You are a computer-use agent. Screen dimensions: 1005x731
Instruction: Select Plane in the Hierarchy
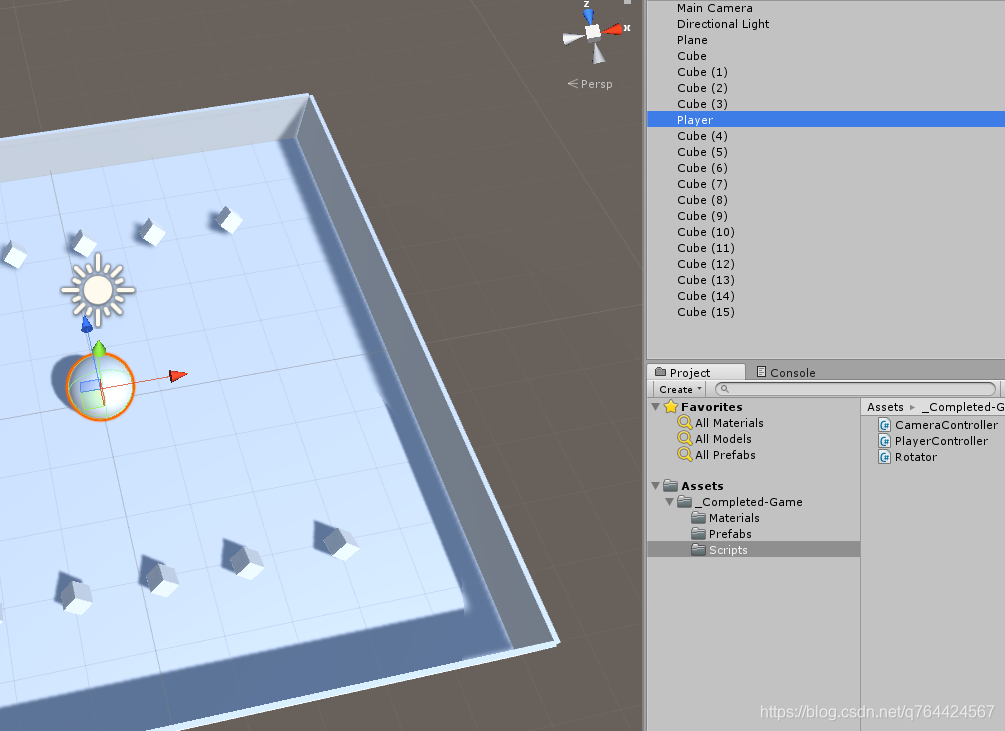(826, 40)
